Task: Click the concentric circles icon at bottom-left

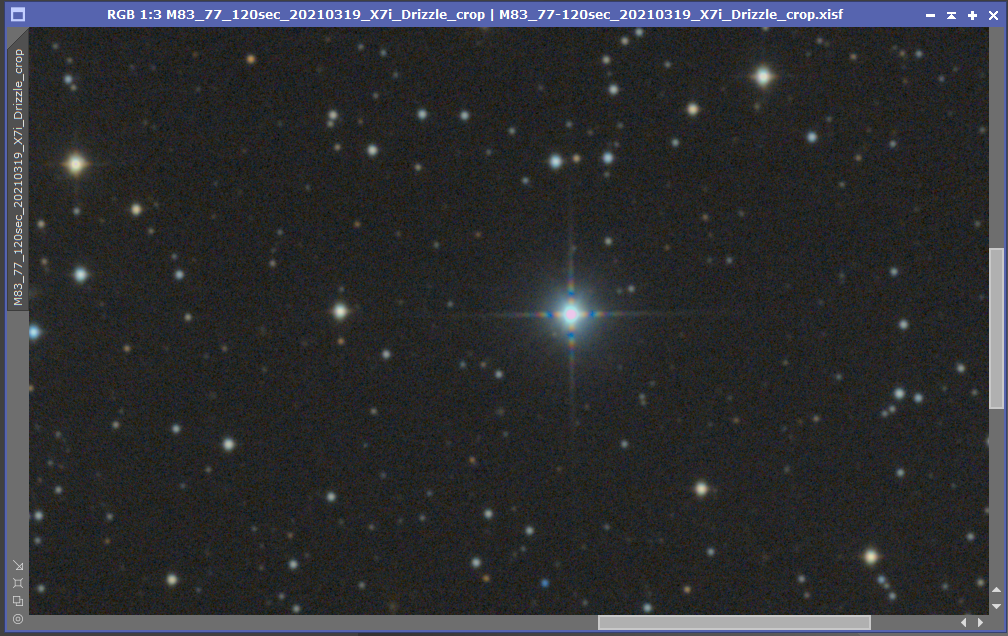Action: tap(18, 619)
